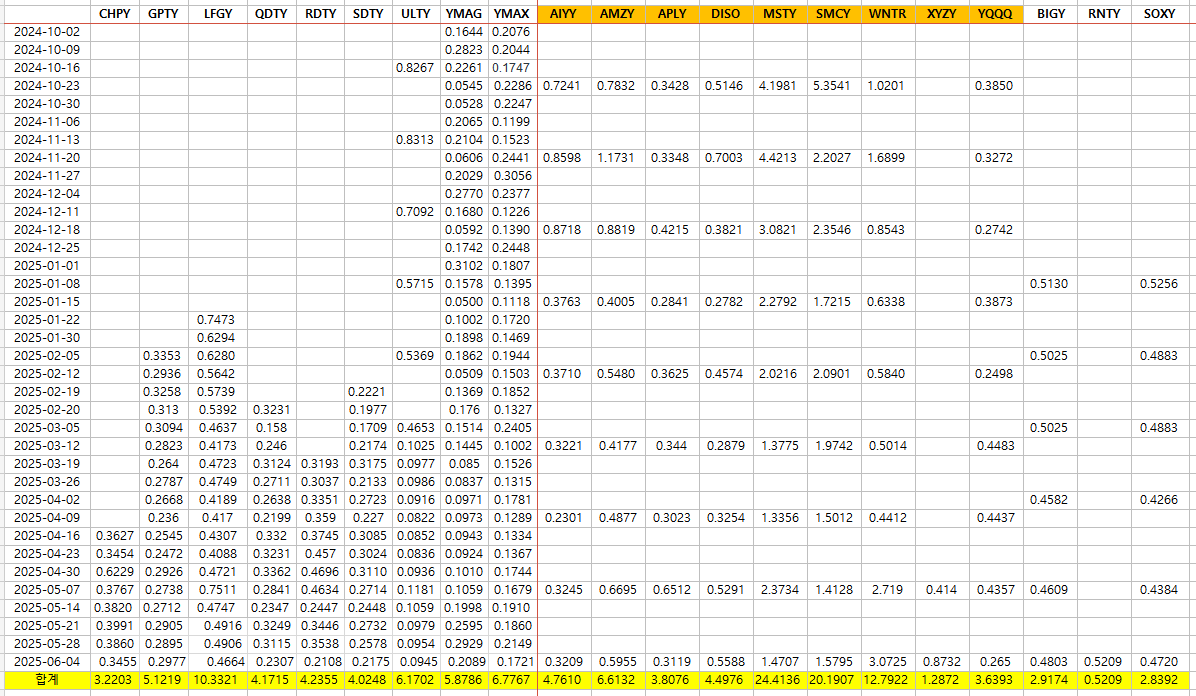Select the orange DISO header cell
Screen dimensions: 1196x696
[x=725, y=14]
